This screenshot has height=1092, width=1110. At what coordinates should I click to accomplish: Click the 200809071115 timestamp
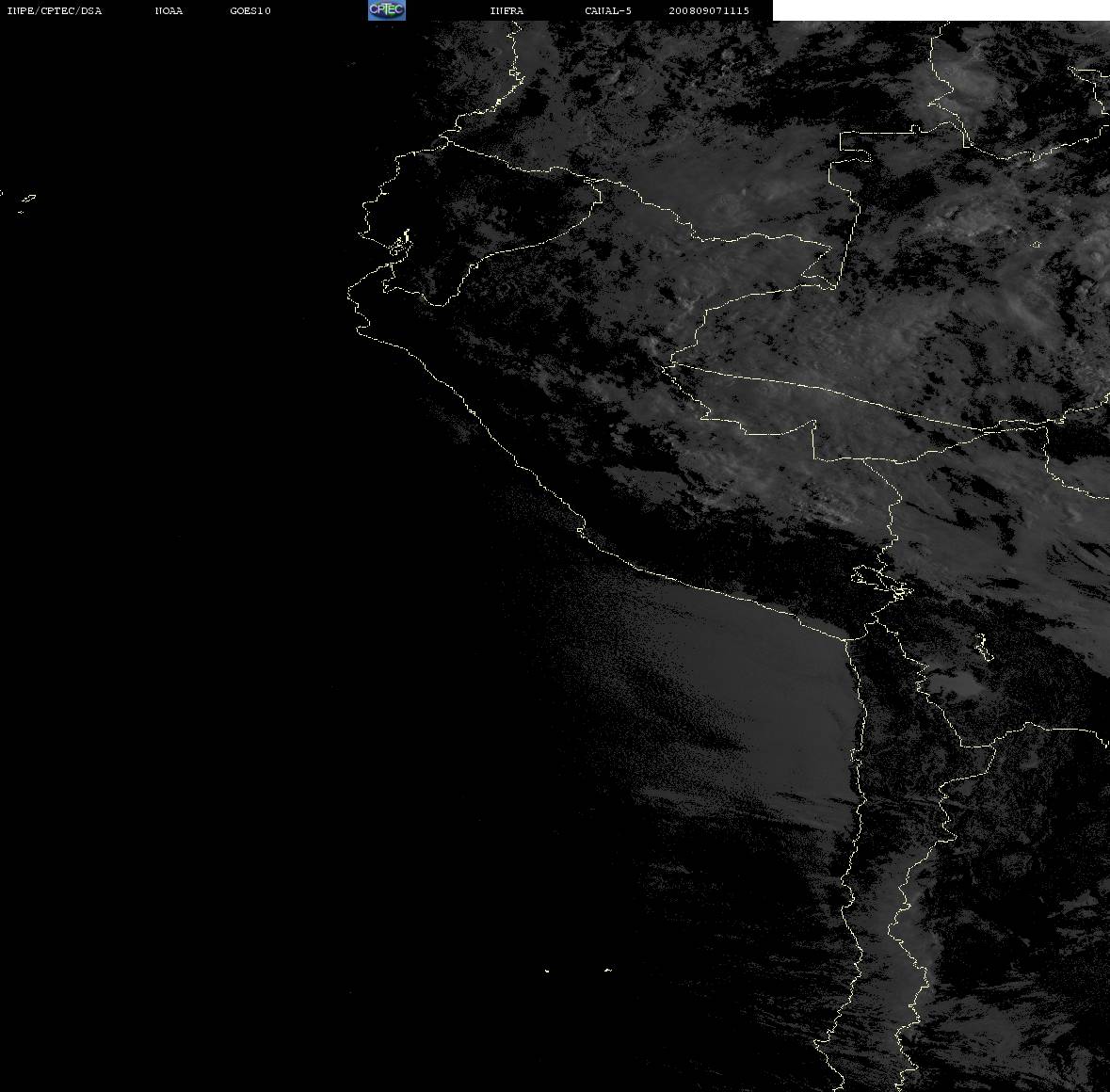[x=709, y=10]
